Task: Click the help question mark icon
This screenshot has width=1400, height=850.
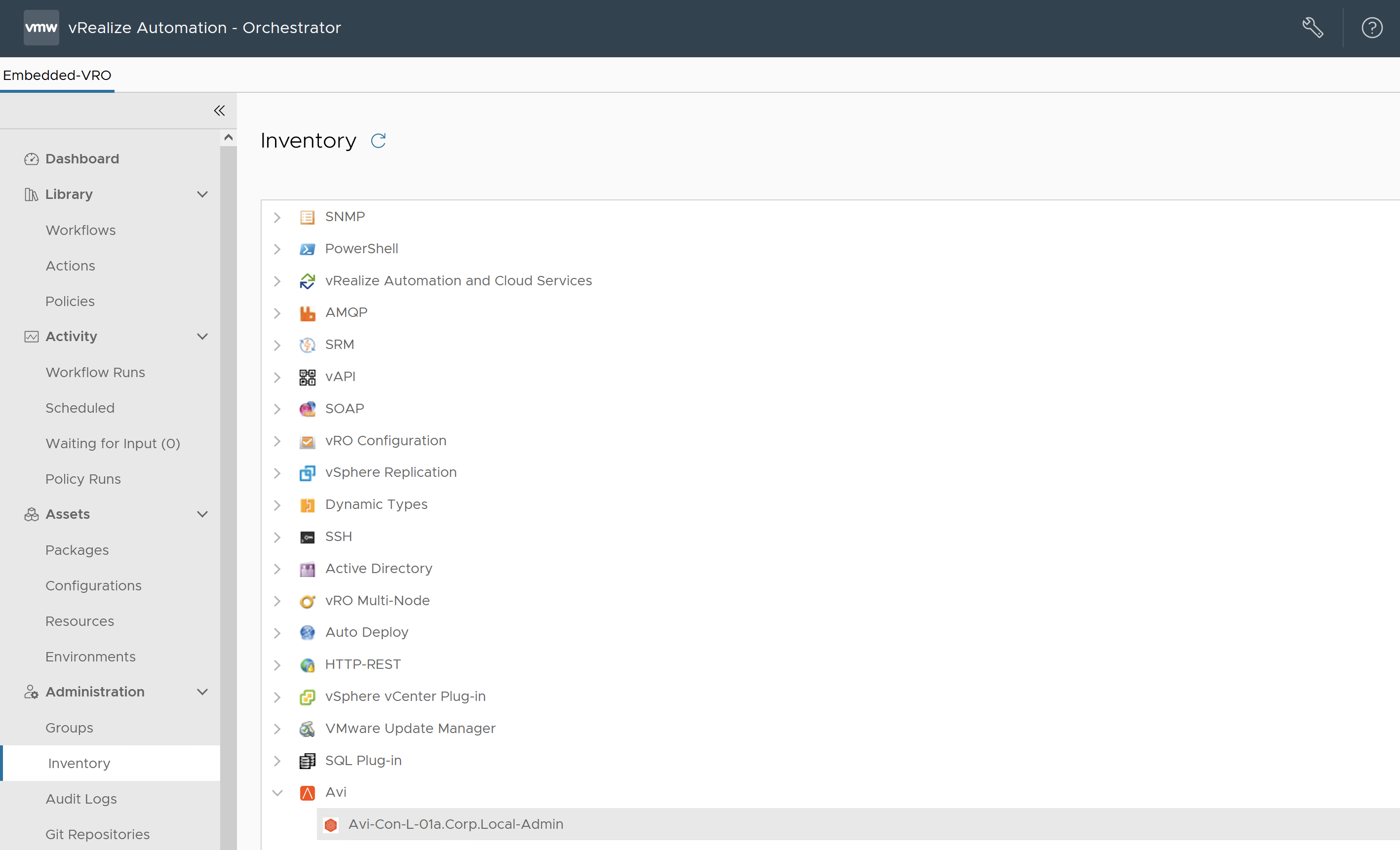Action: [x=1371, y=27]
